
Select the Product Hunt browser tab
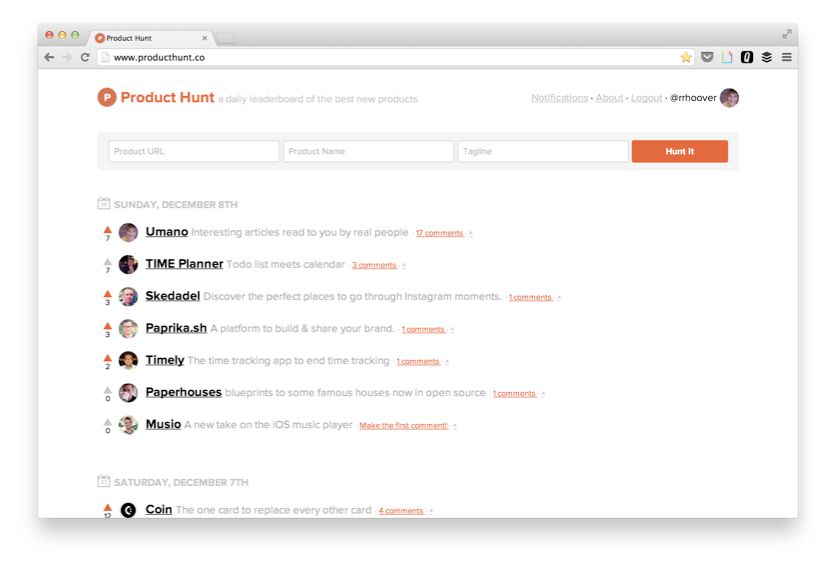coord(149,38)
